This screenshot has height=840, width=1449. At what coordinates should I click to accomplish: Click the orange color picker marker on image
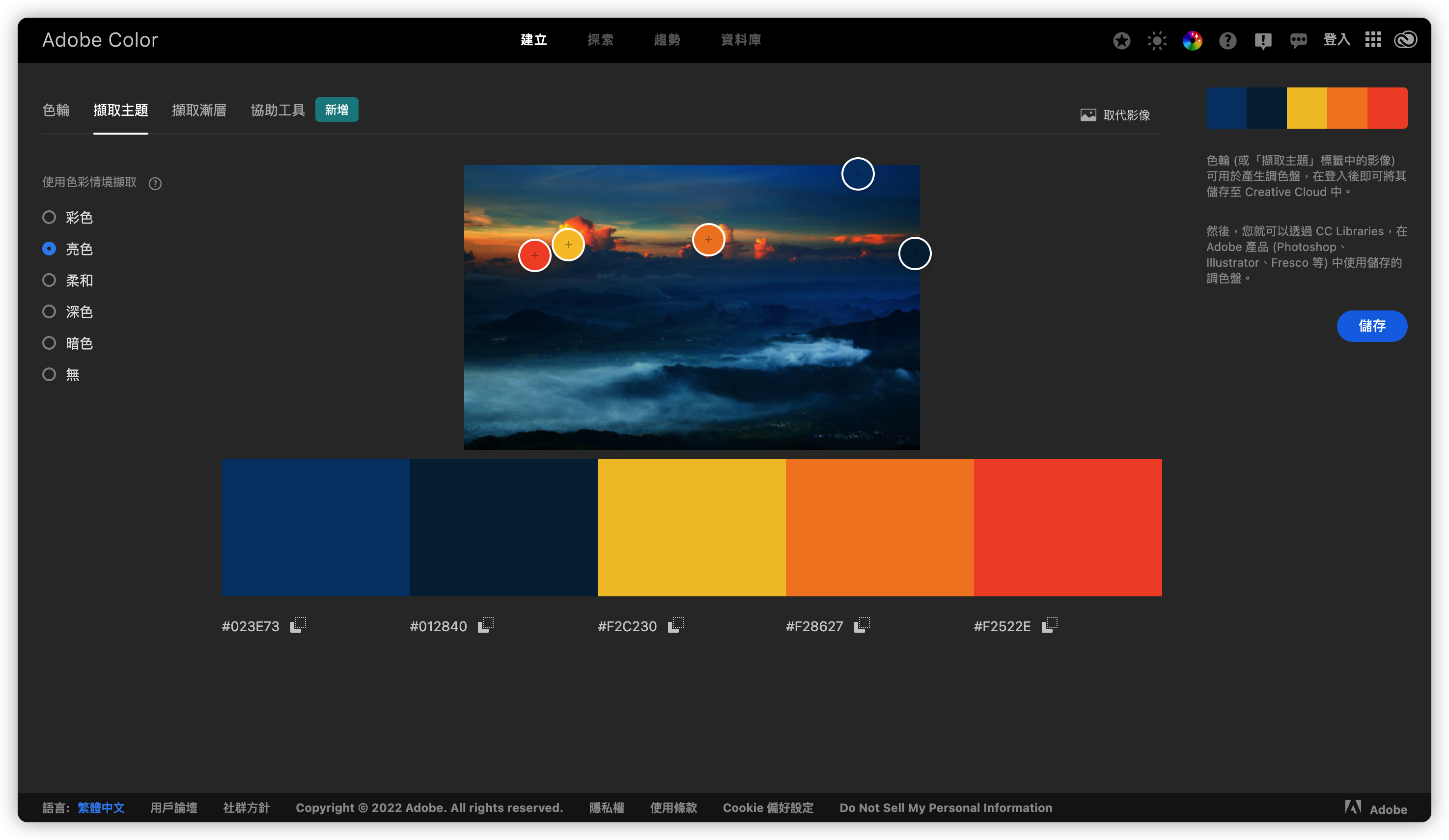pyautogui.click(x=708, y=240)
